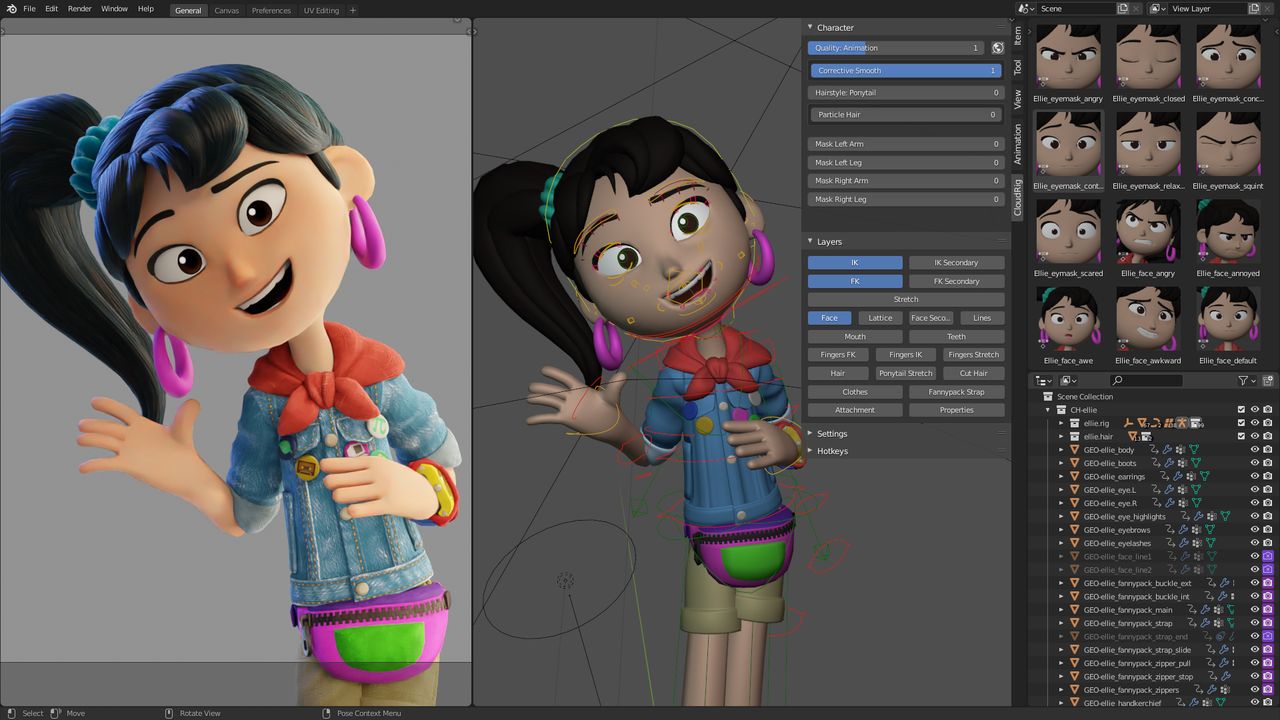Click the Blender logo icon in the top-left
Screen dimensions: 1280x720
(10, 8)
